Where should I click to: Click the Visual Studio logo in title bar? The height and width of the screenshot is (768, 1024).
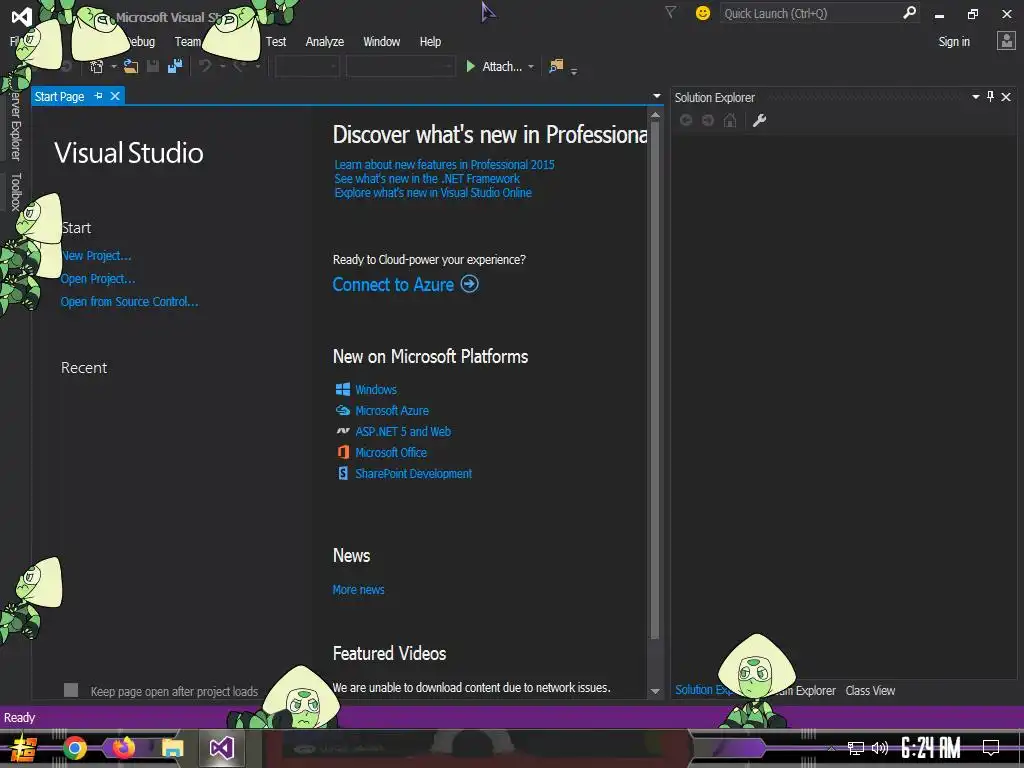(x=22, y=16)
